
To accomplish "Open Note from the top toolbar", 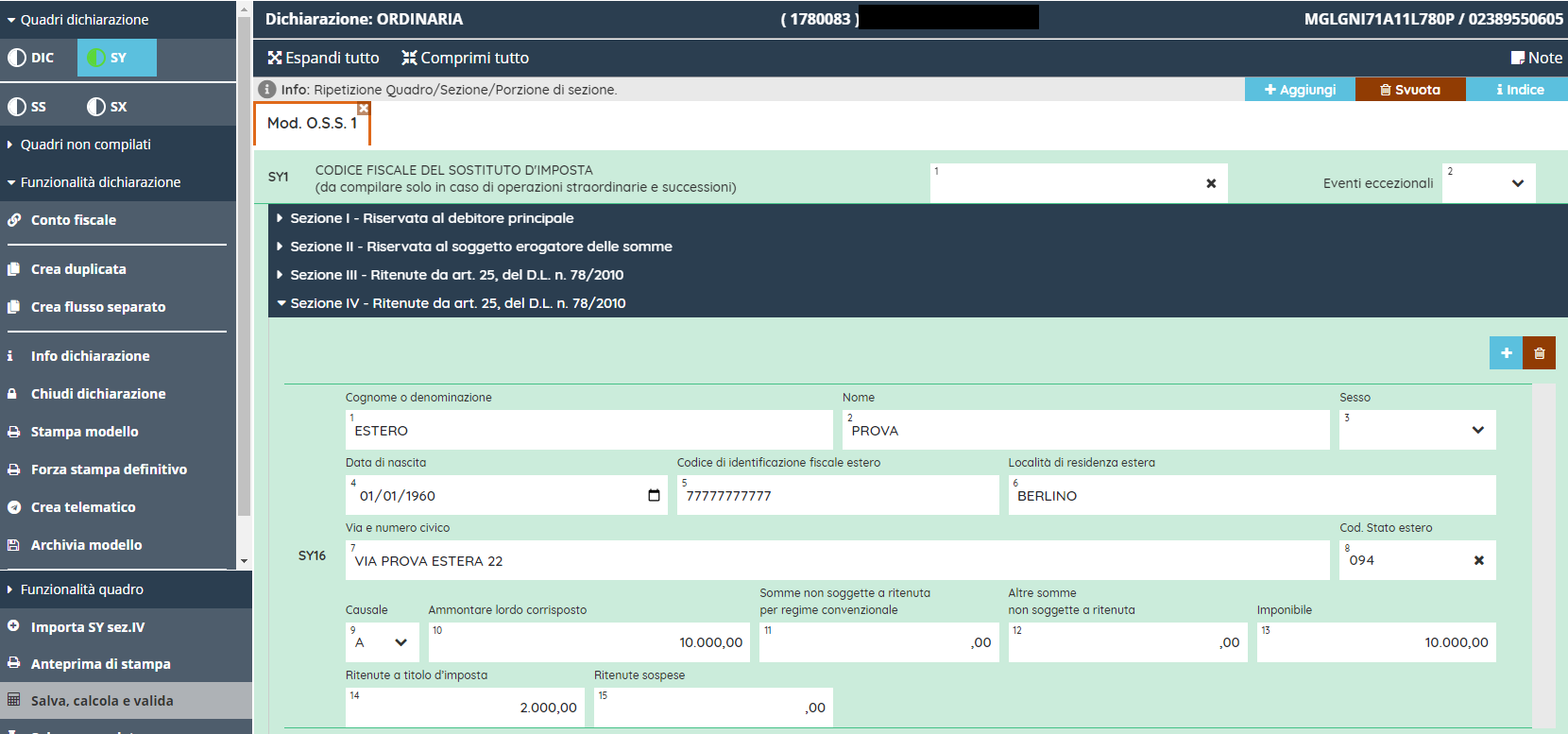I will coord(1536,58).
